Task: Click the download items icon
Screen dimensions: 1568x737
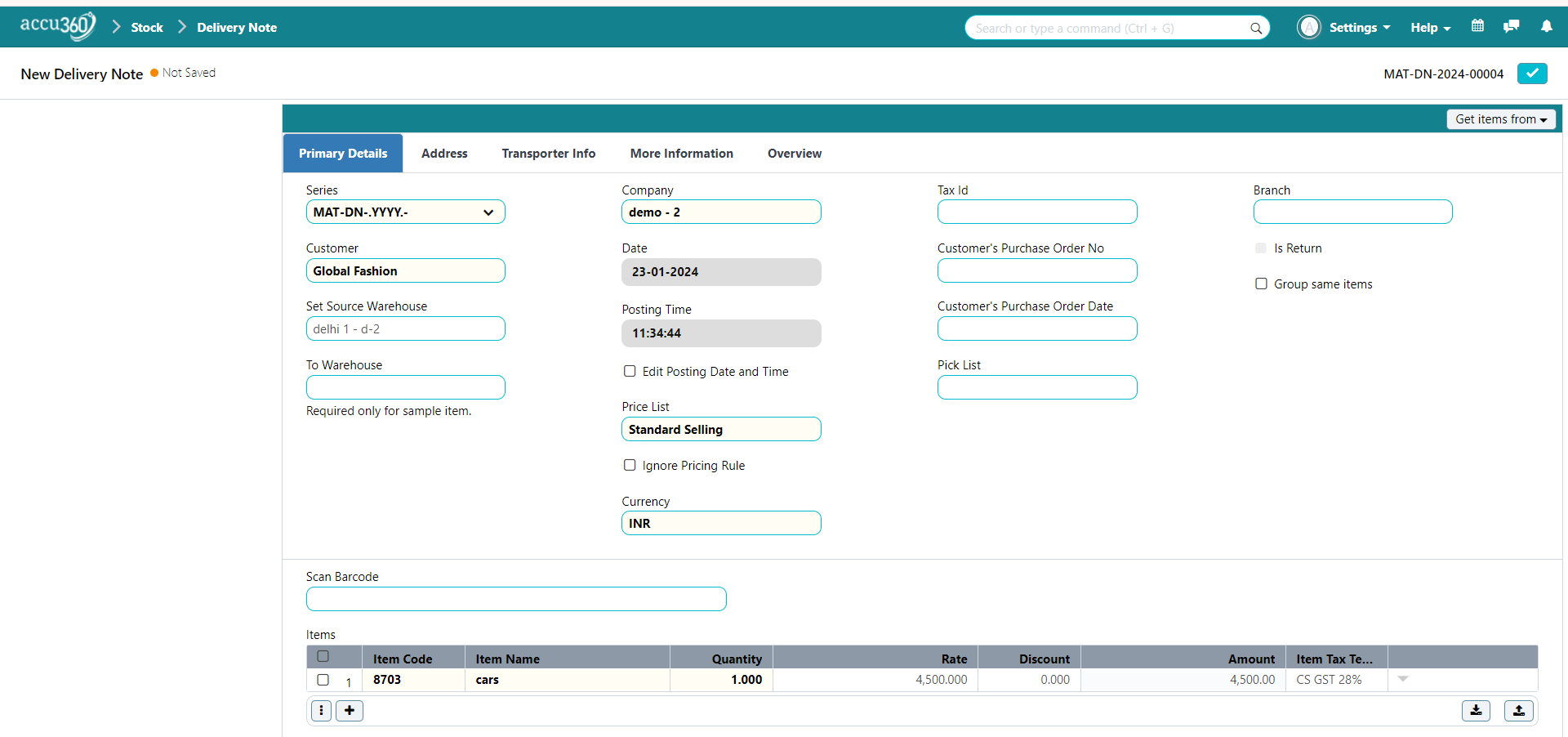Action: [1476, 711]
